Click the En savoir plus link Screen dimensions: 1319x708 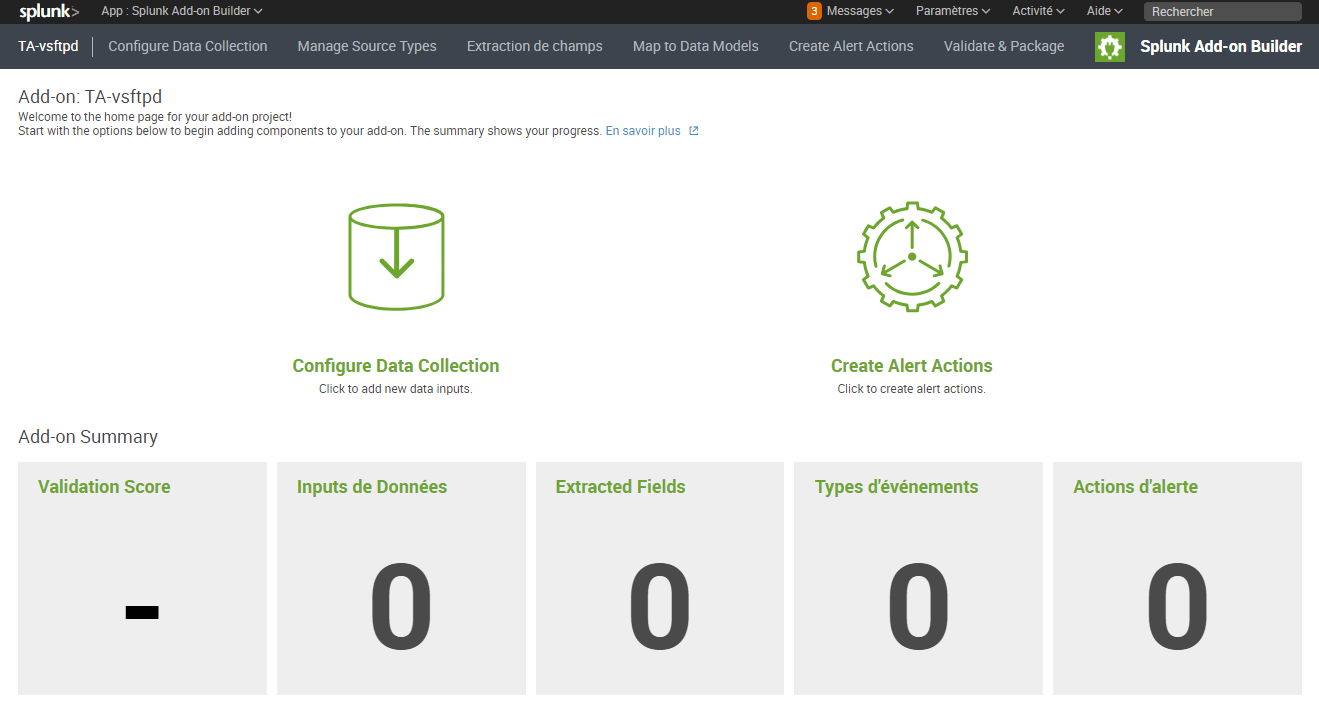645,130
